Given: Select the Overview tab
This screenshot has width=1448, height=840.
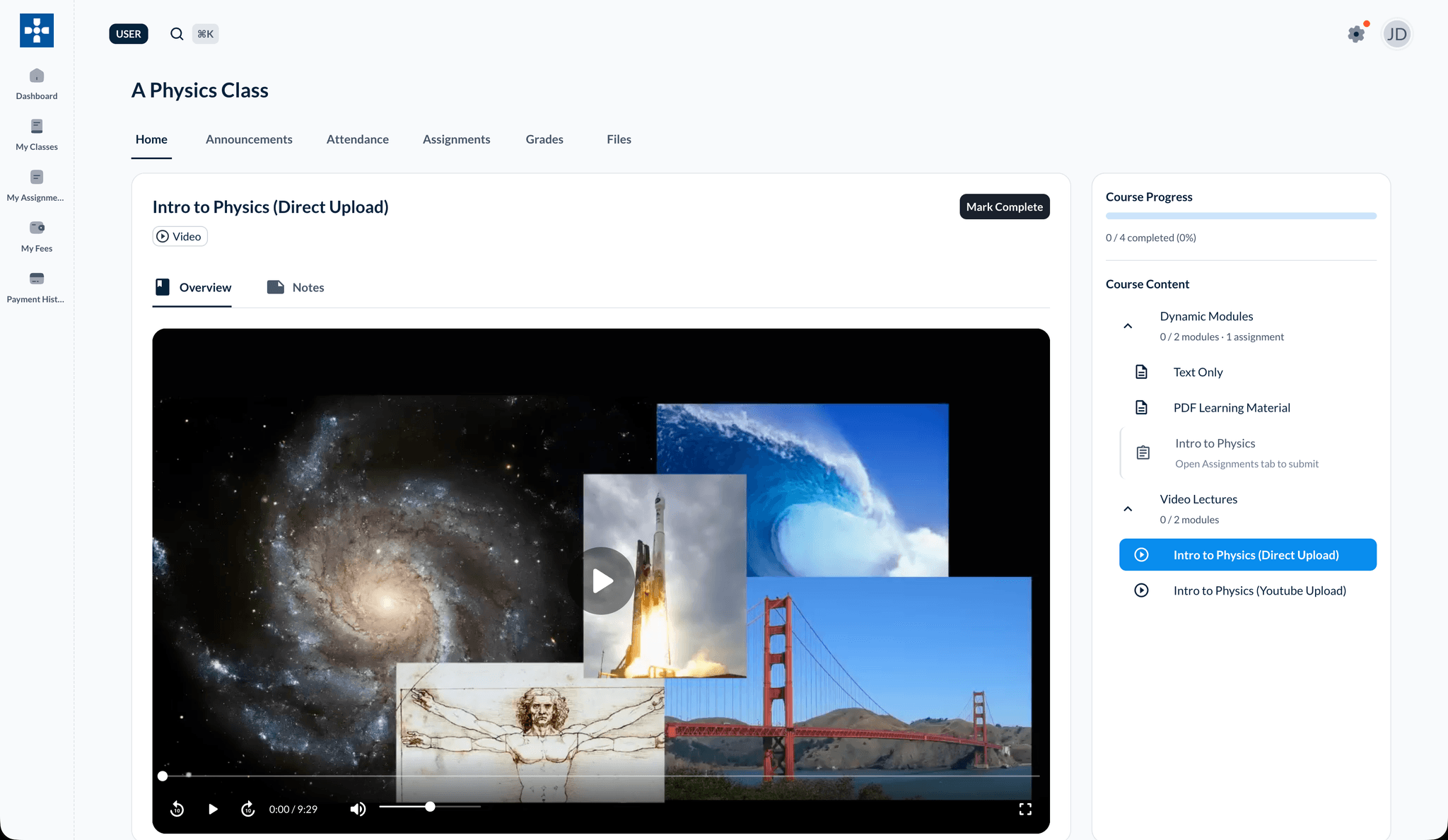Looking at the screenshot, I should point(192,287).
